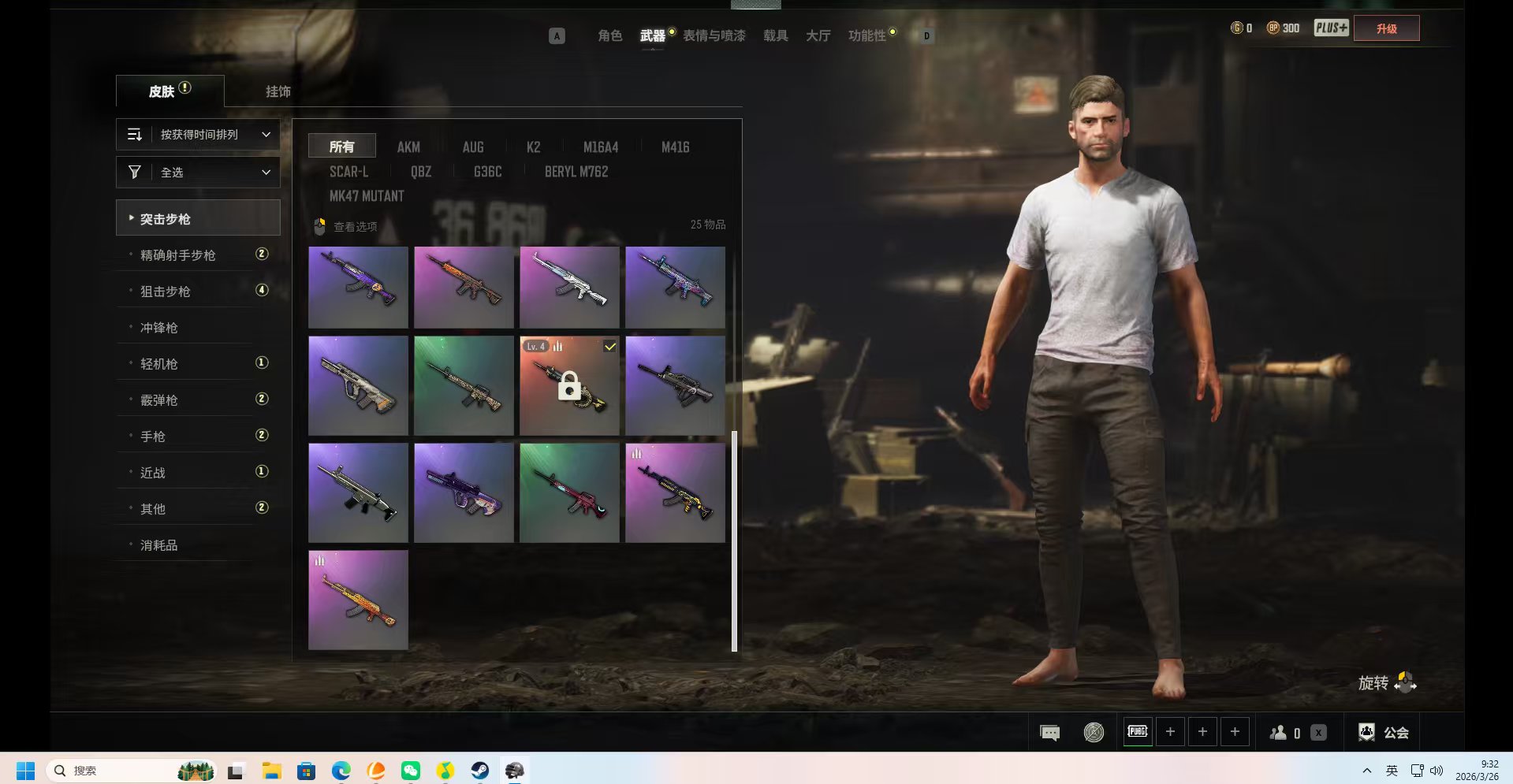This screenshot has height=784, width=1513.
Task: Open the 全选 filter dropdown
Action: [198, 173]
